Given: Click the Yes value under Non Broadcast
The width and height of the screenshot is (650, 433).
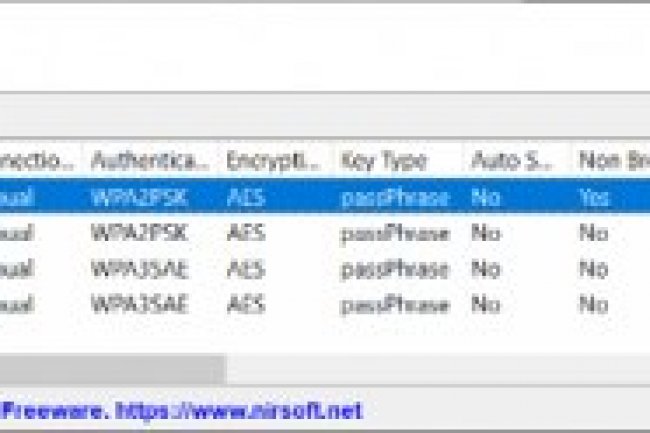Looking at the screenshot, I should pyautogui.click(x=593, y=198).
